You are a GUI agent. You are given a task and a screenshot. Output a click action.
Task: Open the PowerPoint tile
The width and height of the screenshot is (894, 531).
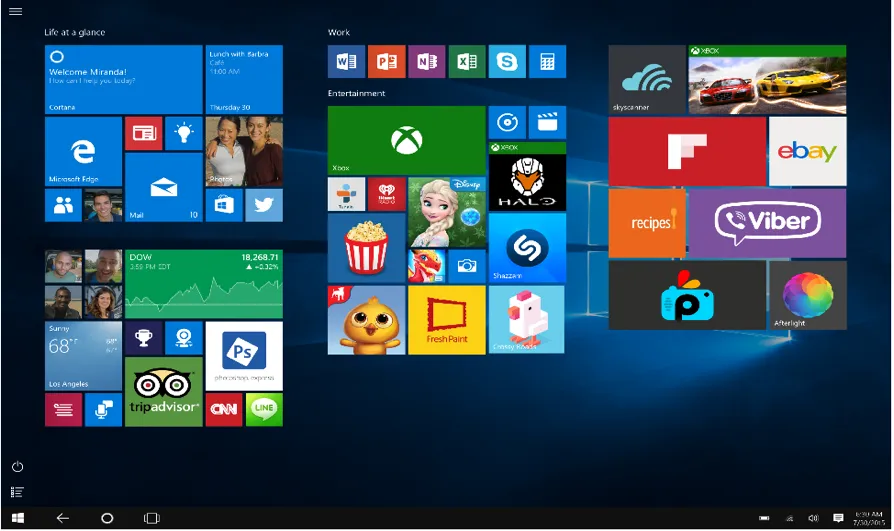click(387, 62)
